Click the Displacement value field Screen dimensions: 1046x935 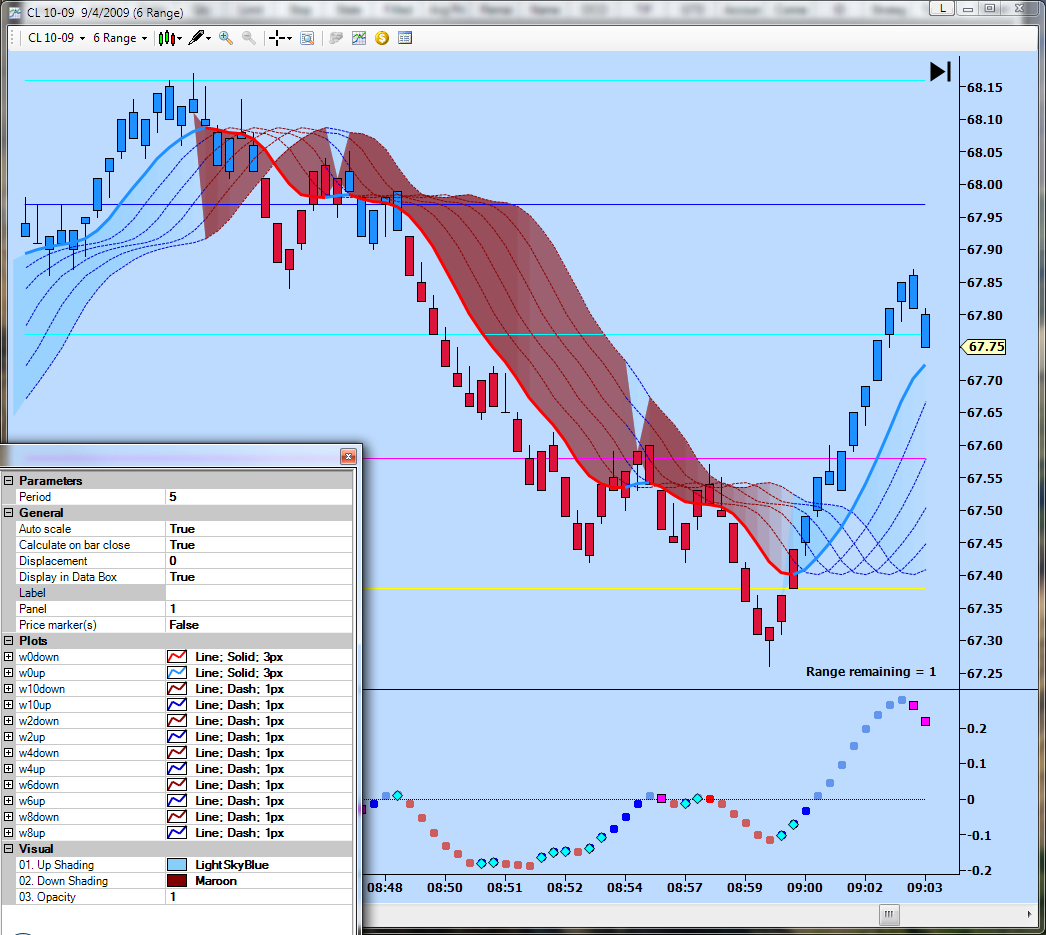(x=259, y=561)
